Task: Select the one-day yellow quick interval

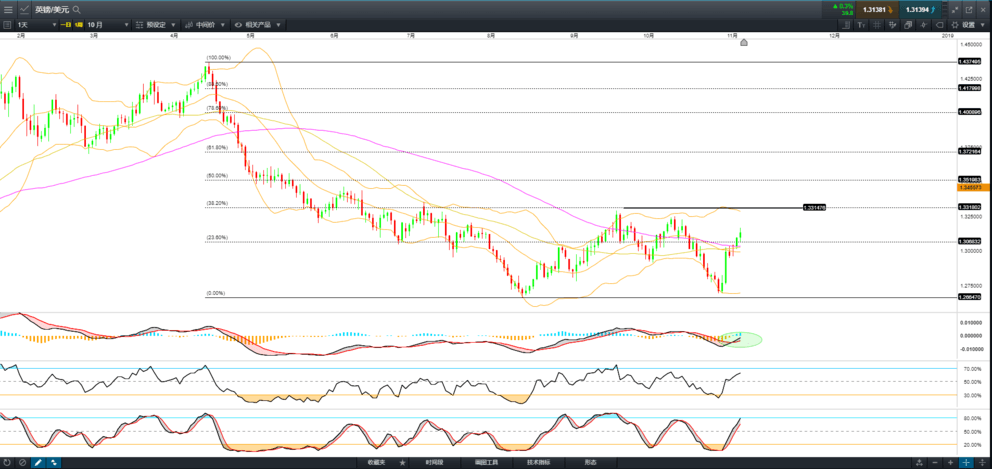Action: [x=68, y=25]
